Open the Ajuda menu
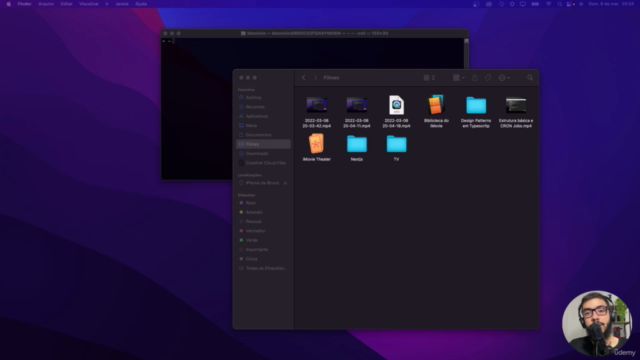The width and height of the screenshot is (640, 360). pyautogui.click(x=141, y=4)
